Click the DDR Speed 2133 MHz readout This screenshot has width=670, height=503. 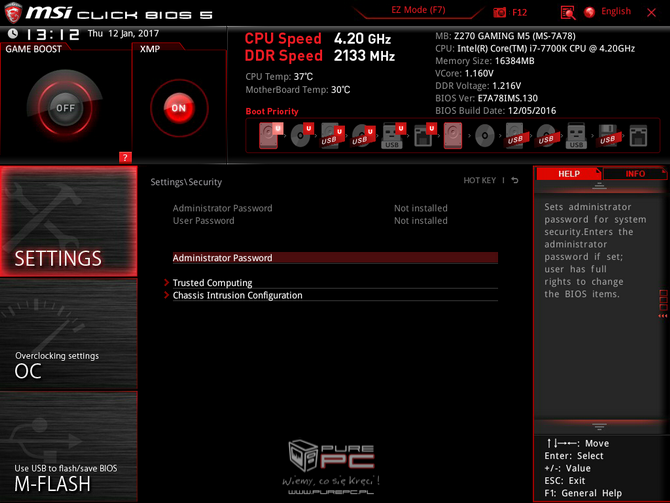320,56
